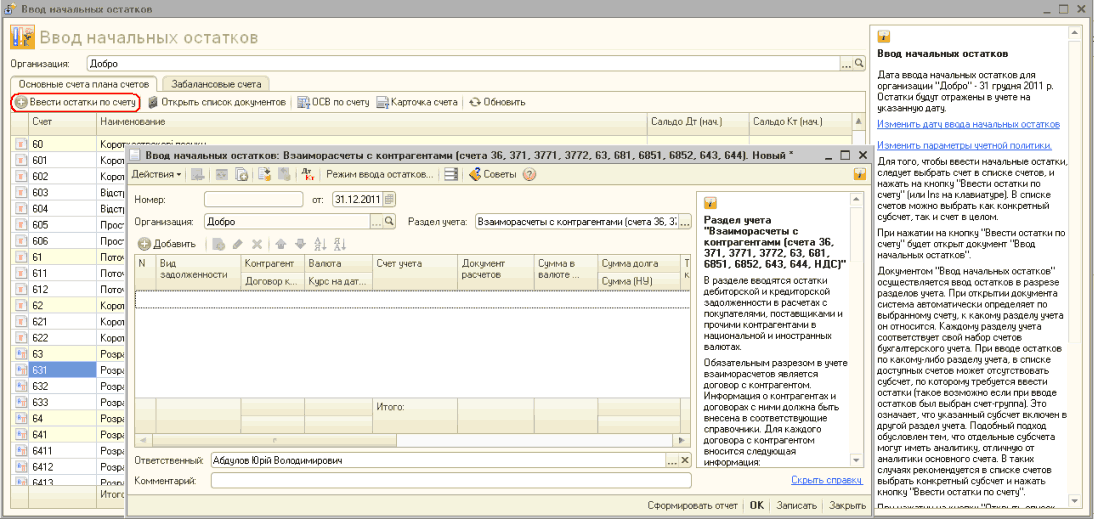Click the sort ascending icon
The image size is (1094, 519).
[x=321, y=244]
